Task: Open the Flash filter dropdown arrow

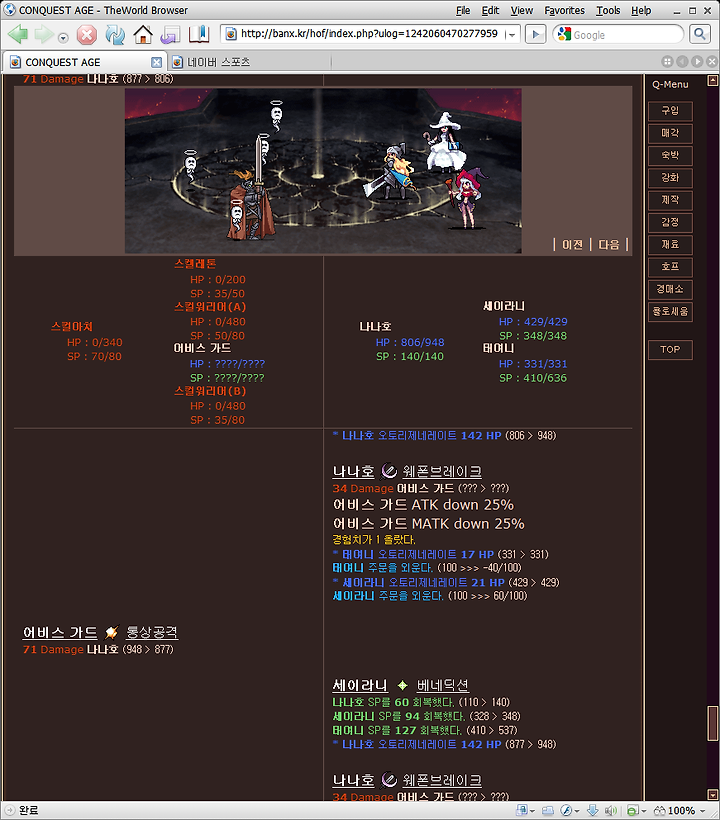Action: click(577, 811)
